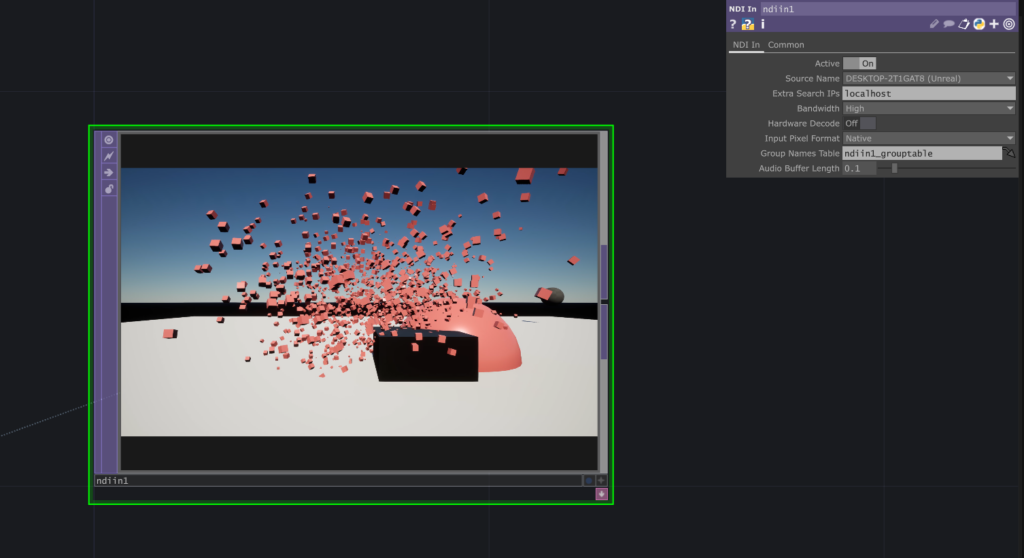Click the Extra Search IPs field
This screenshot has width=1024, height=558.
tap(929, 93)
